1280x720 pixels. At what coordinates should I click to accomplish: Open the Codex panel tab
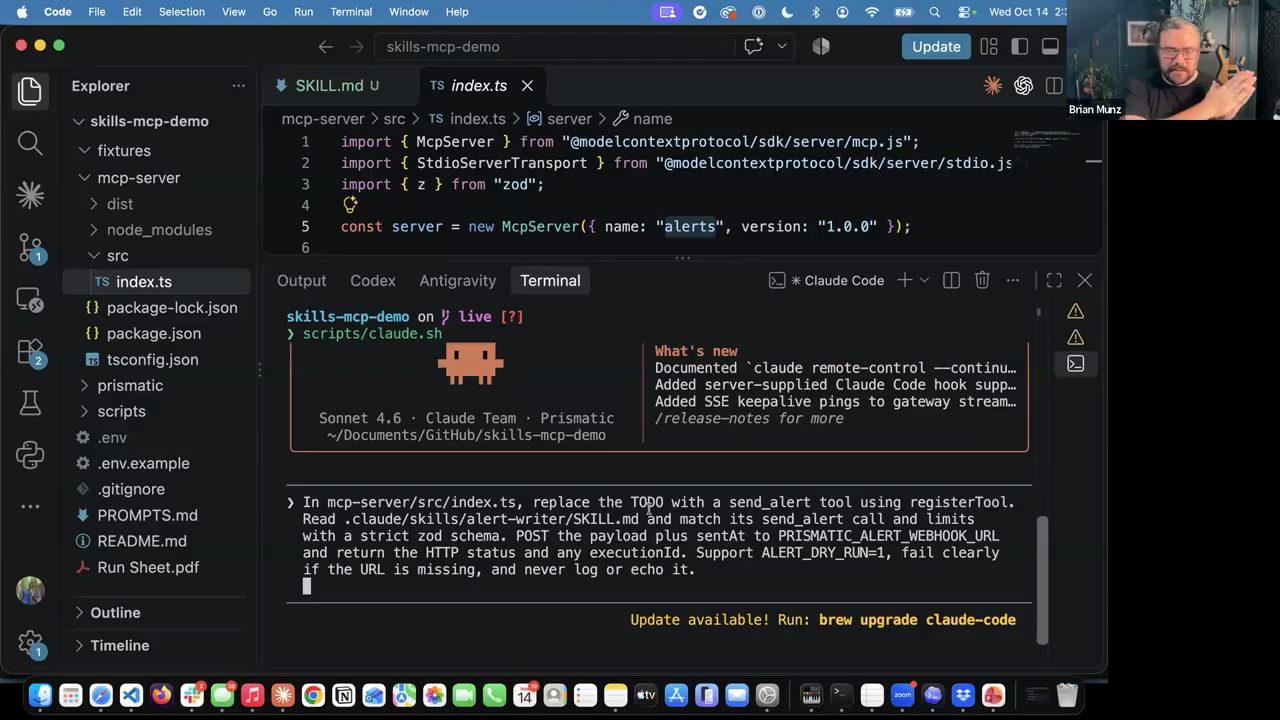pyautogui.click(x=373, y=281)
